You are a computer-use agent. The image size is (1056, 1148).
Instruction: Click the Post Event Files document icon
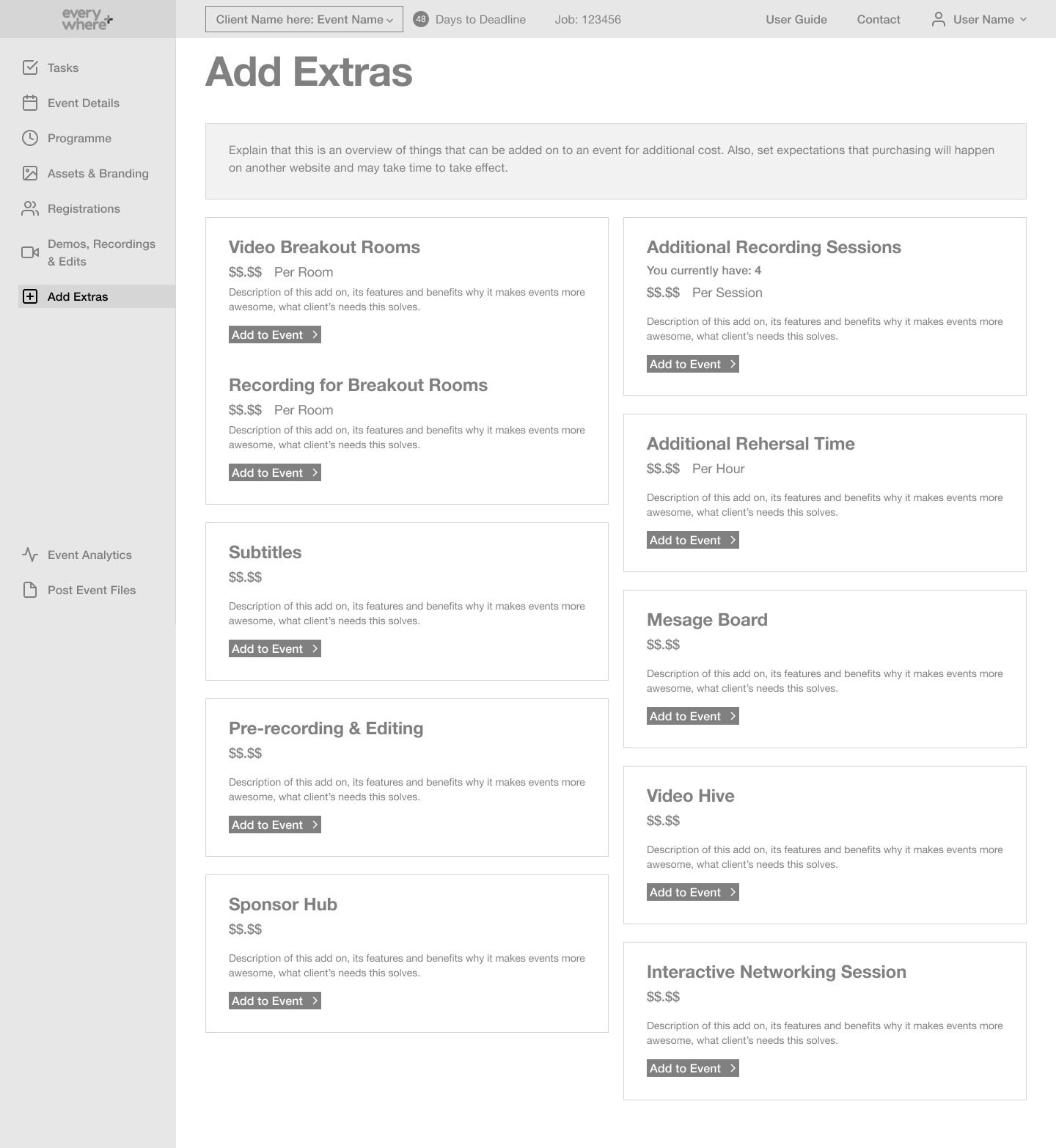[30, 590]
